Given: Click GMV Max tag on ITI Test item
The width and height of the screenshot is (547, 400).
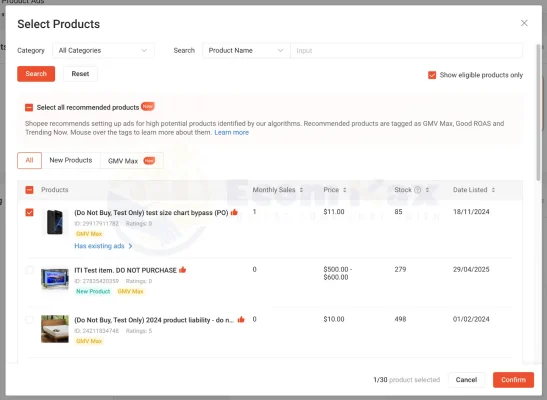Looking at the screenshot, I should [130, 291].
